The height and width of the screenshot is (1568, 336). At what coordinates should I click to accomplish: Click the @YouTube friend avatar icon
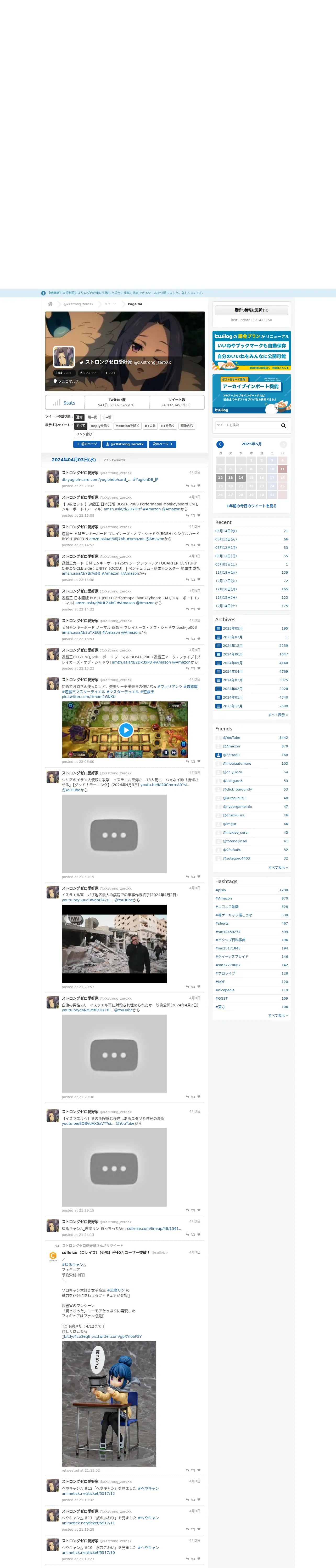click(218, 738)
